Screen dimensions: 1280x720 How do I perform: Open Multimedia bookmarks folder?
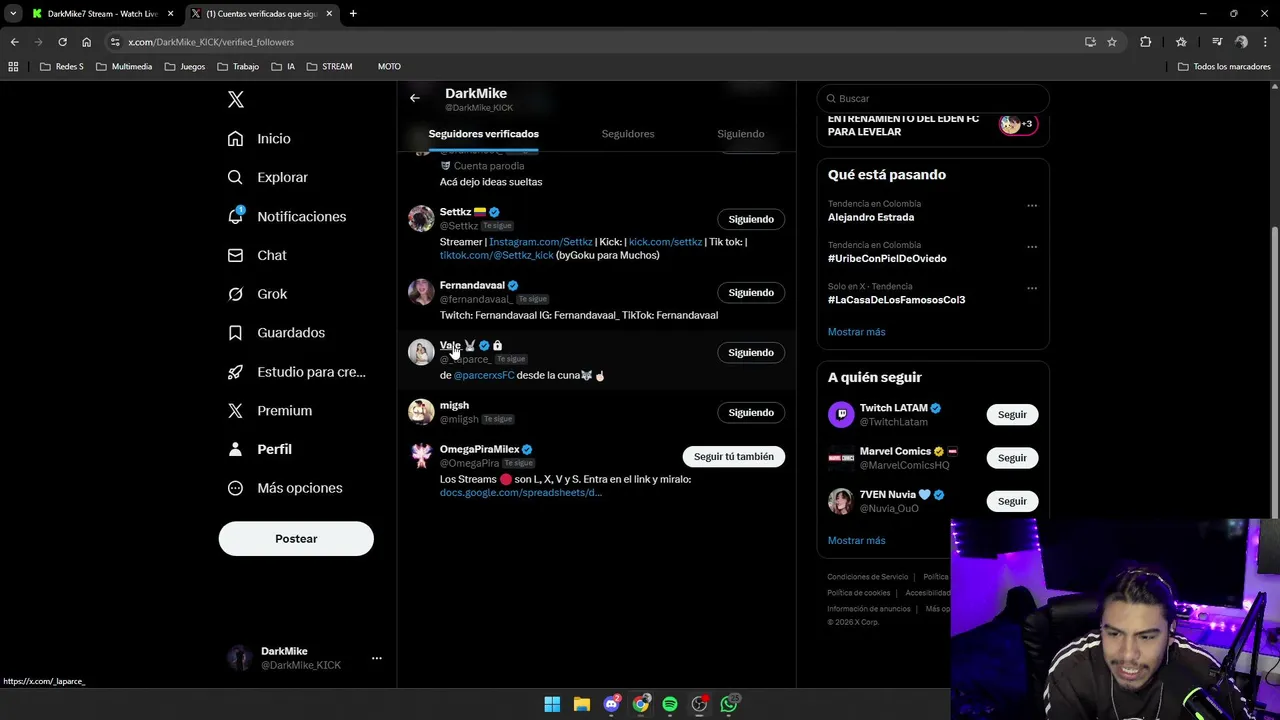click(x=124, y=67)
